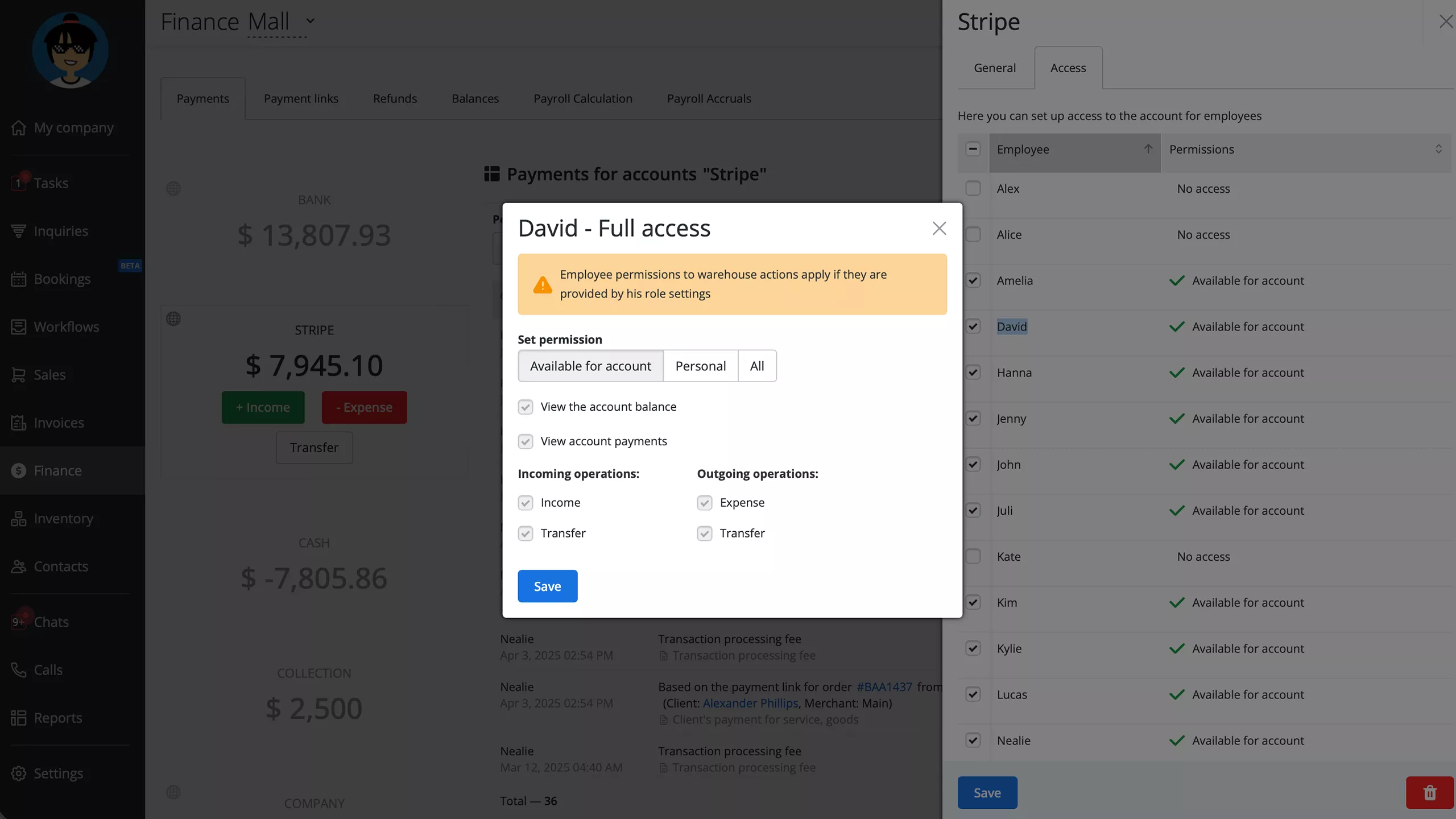The height and width of the screenshot is (819, 1456).
Task: Switch to the General tab
Action: tap(995, 68)
